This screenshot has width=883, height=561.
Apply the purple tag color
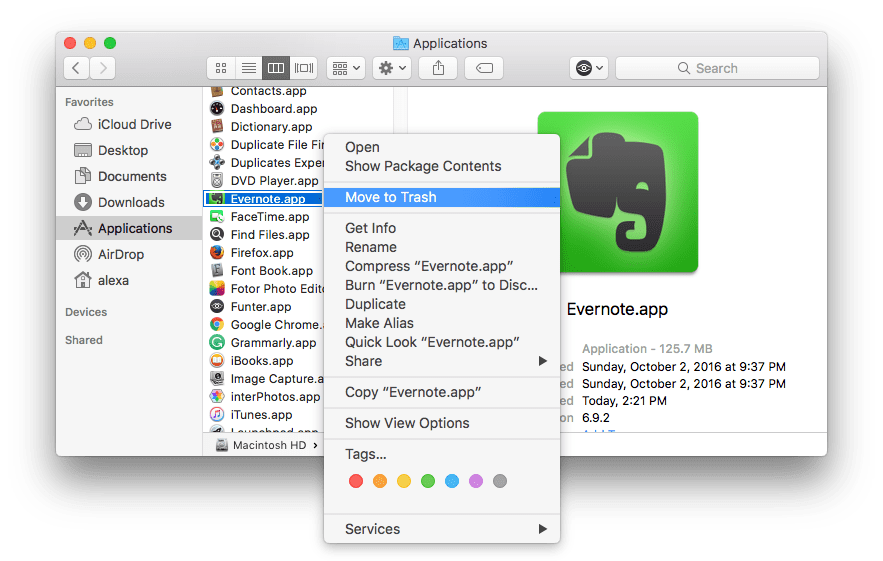tap(476, 481)
